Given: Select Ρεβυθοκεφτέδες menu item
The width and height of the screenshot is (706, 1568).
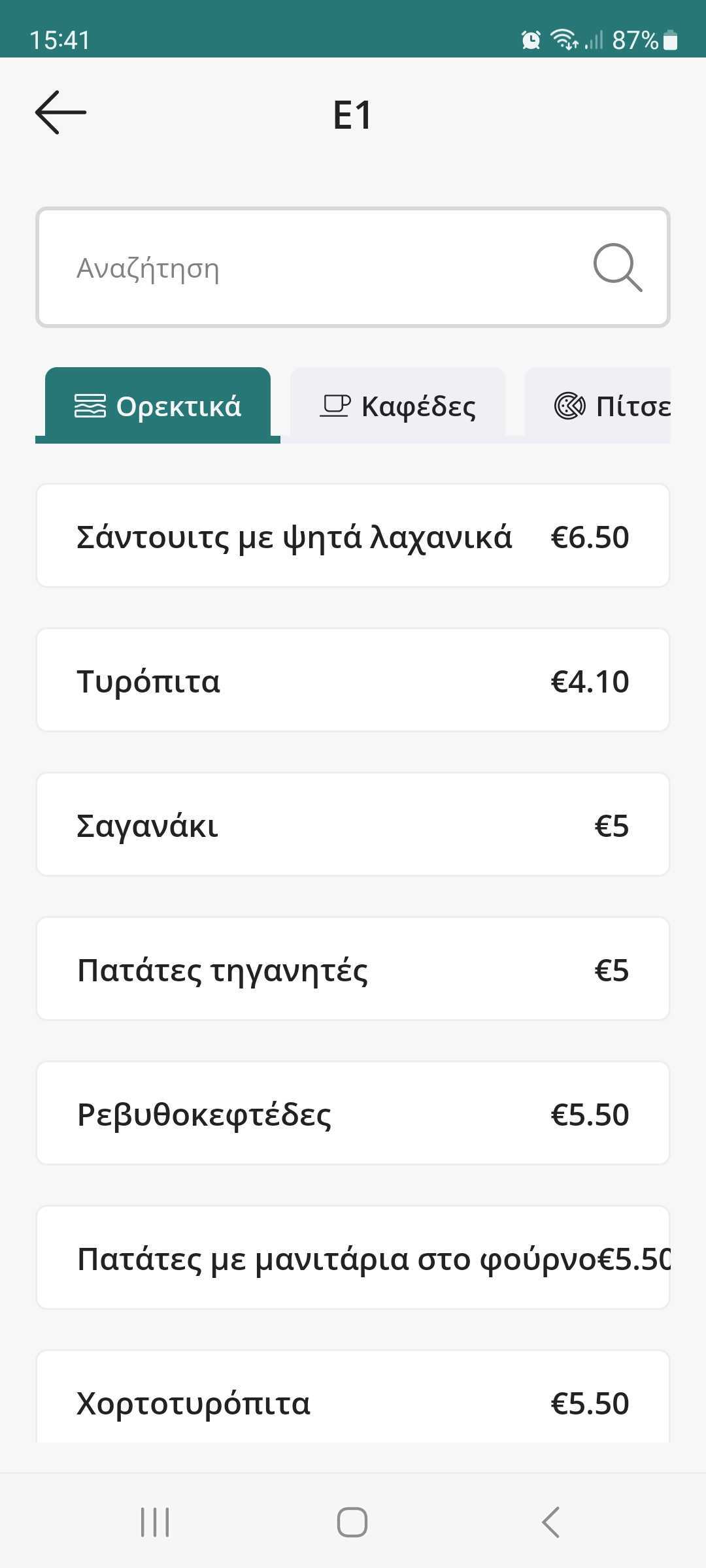Looking at the screenshot, I should tap(353, 1113).
